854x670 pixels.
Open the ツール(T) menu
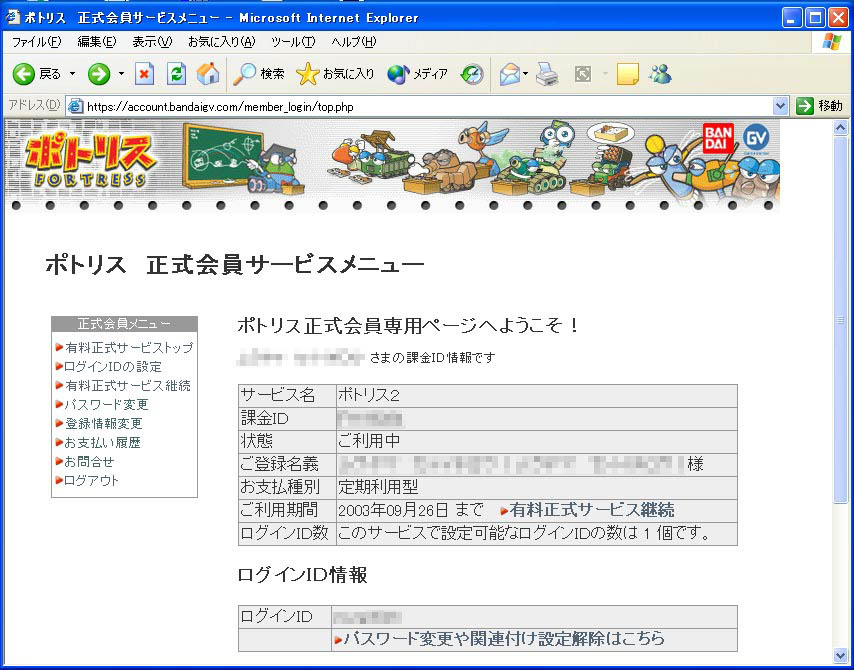[292, 42]
